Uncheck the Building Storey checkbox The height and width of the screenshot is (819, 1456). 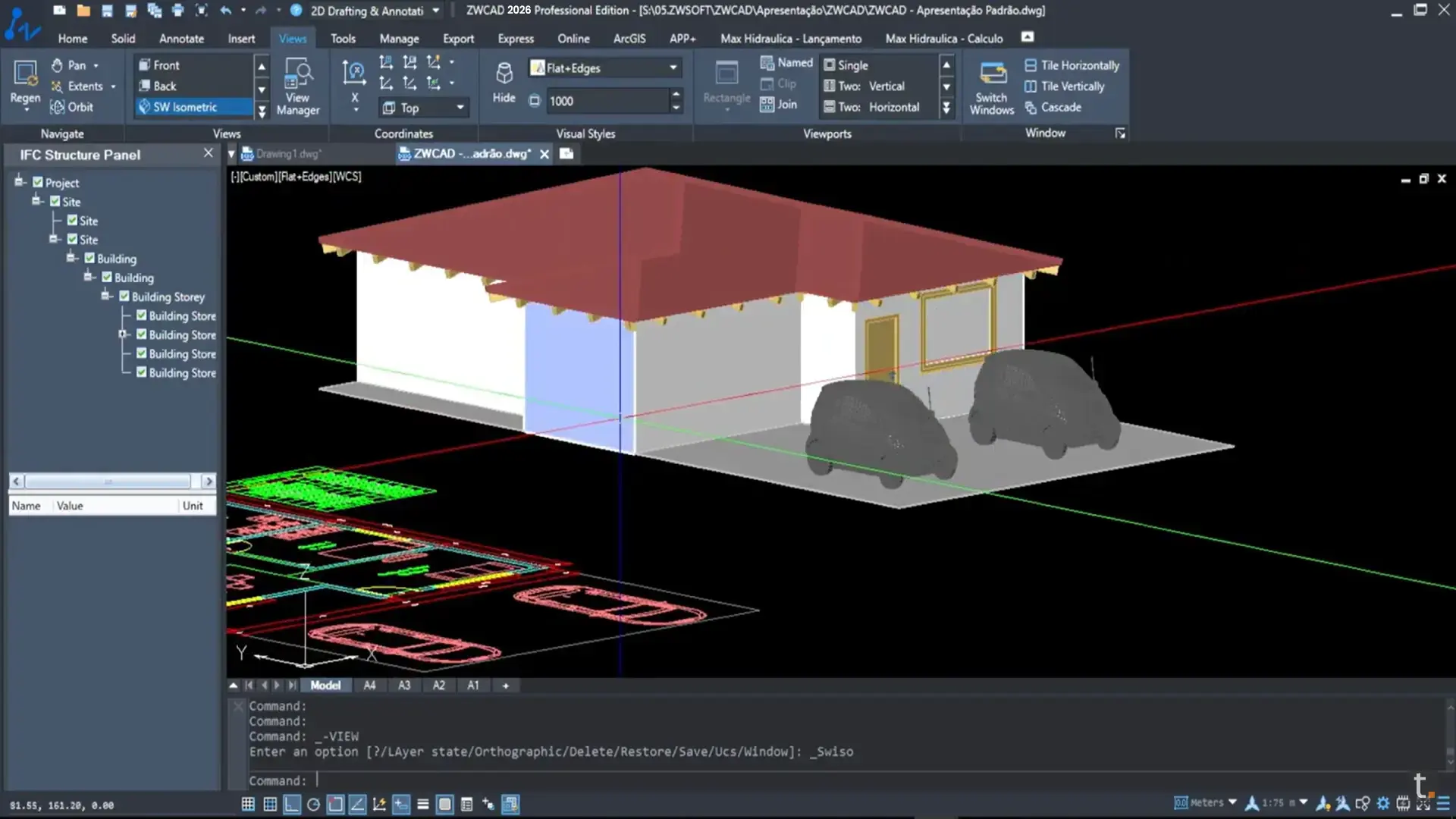[124, 297]
